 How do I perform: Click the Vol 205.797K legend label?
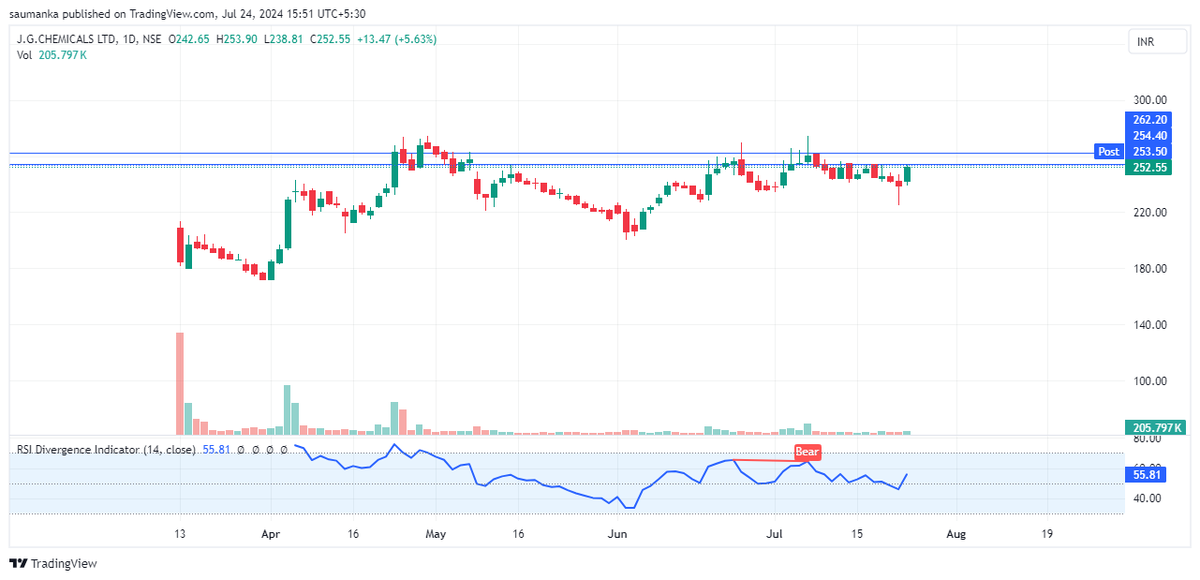pos(52,55)
